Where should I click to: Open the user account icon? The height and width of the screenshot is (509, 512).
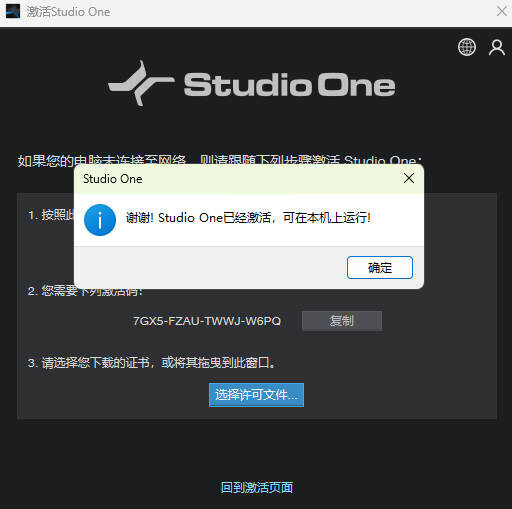497,47
